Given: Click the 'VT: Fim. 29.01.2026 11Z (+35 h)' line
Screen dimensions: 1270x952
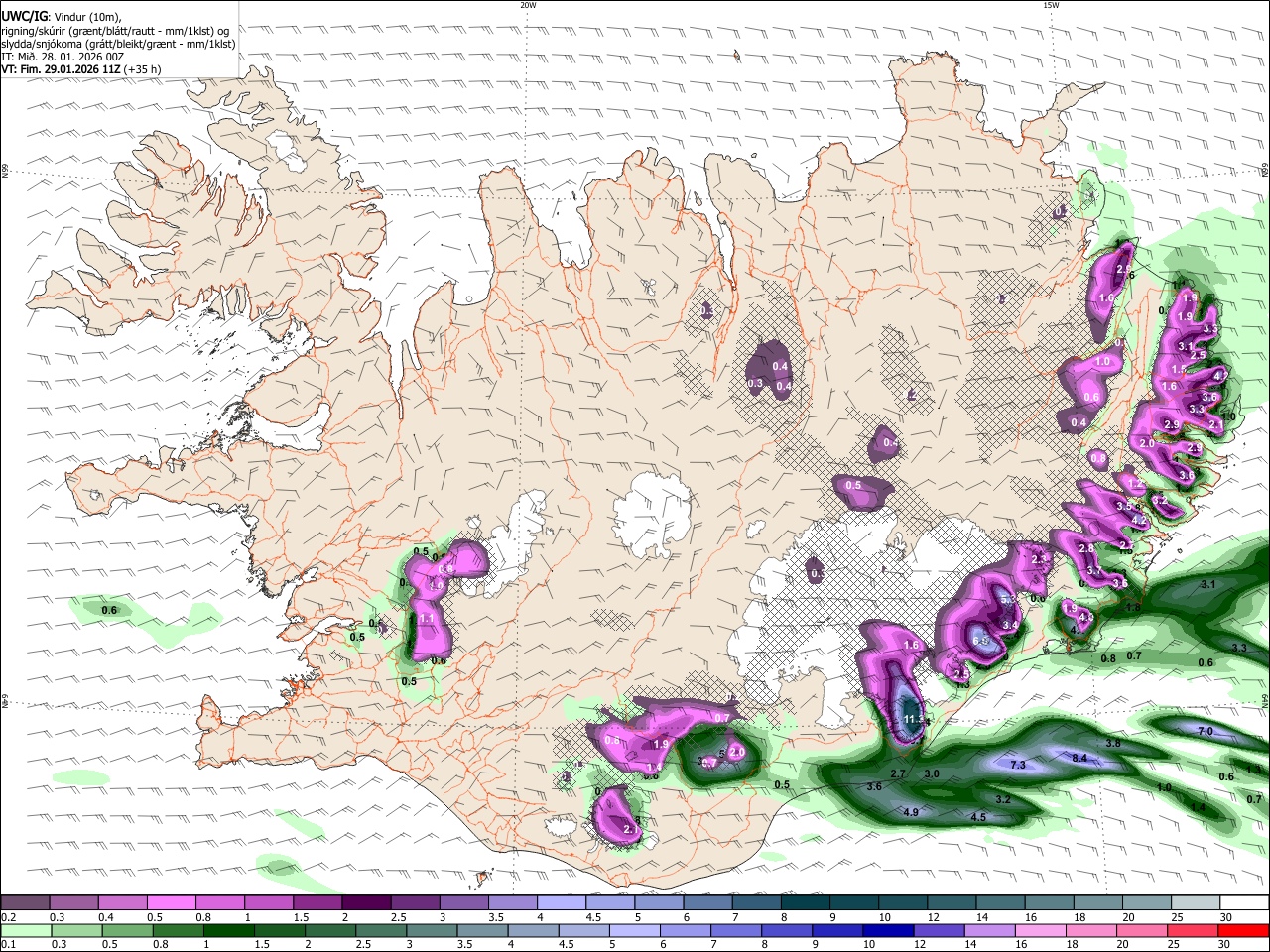Looking at the screenshot, I should 80,69.
